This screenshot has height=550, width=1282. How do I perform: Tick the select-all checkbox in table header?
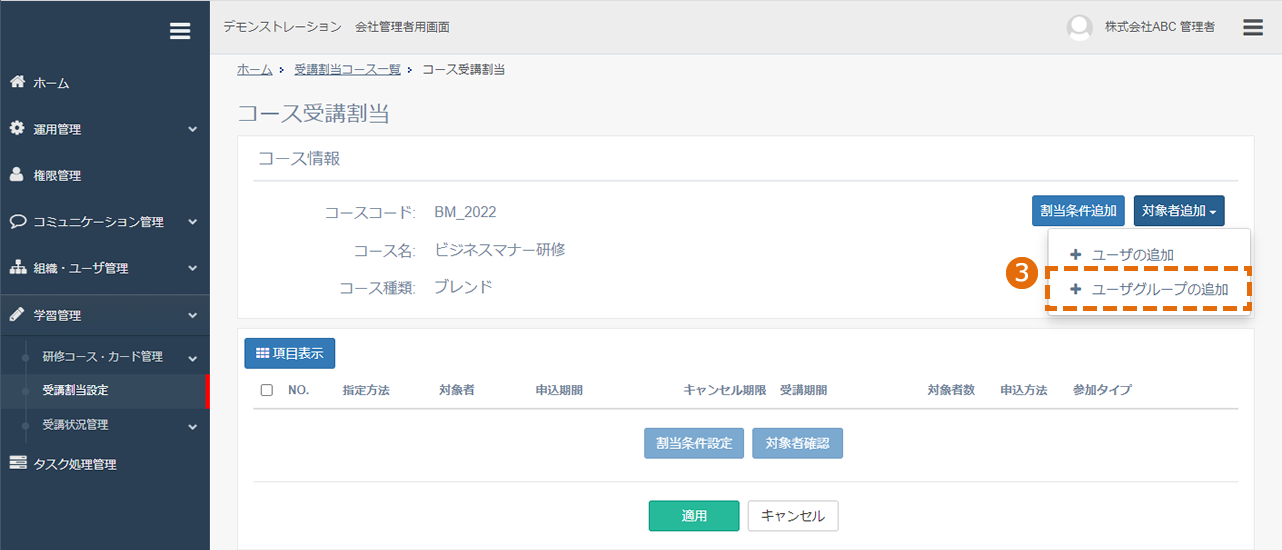[267, 390]
